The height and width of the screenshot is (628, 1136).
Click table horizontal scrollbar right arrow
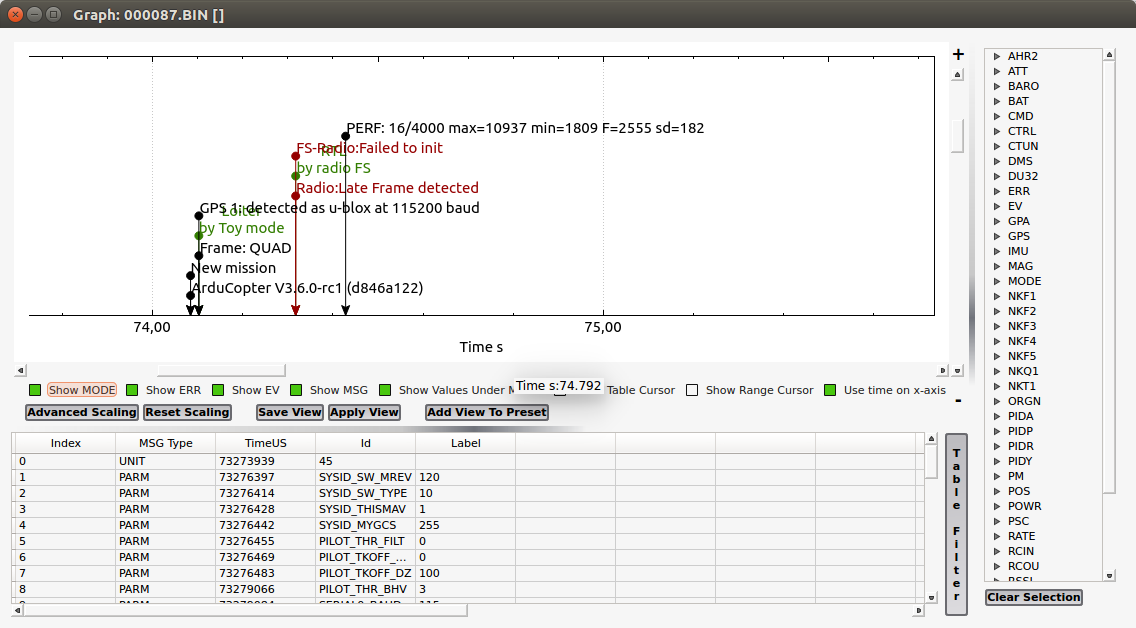pos(919,611)
